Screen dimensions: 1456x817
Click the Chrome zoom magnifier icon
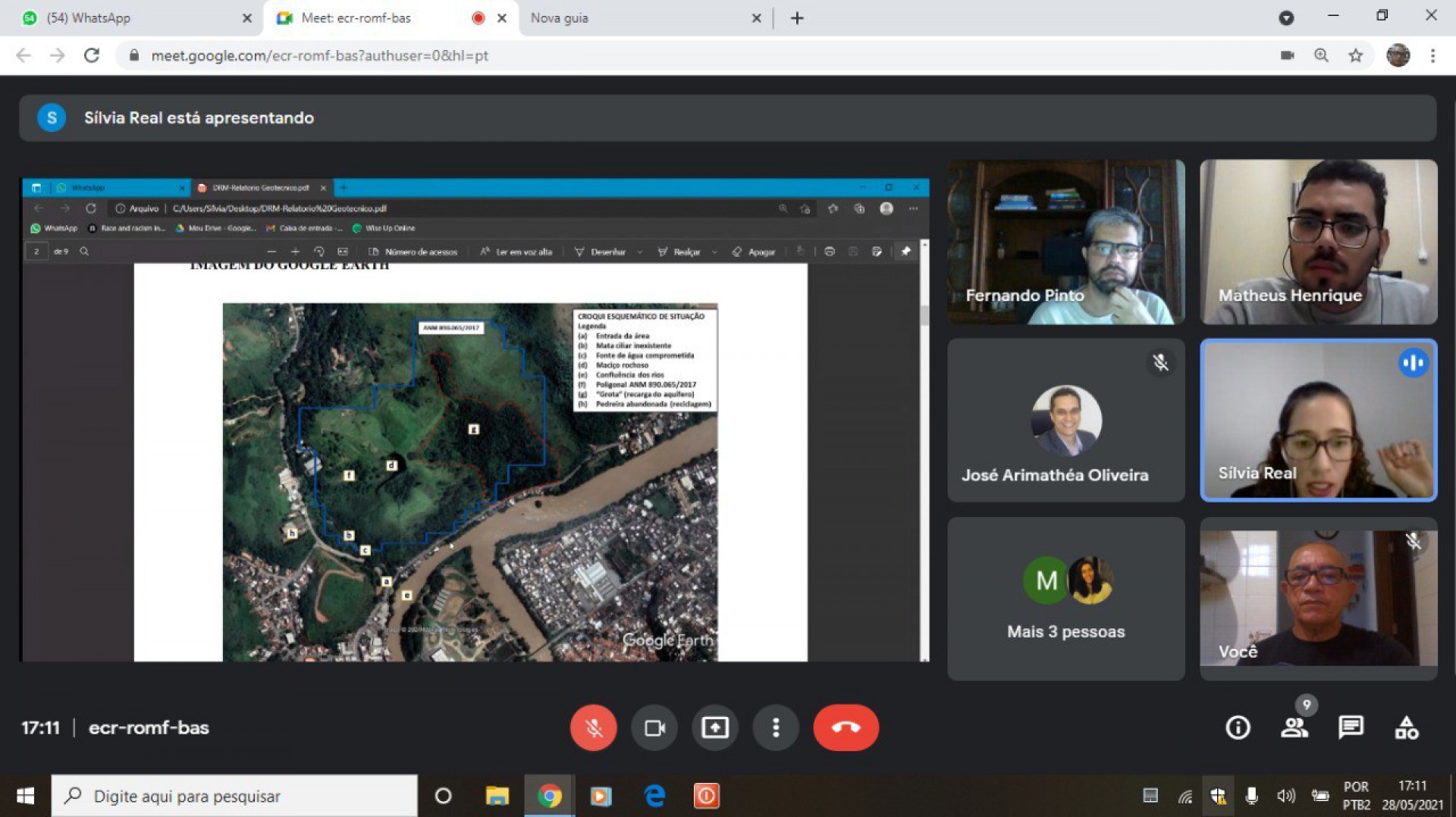tap(1321, 55)
